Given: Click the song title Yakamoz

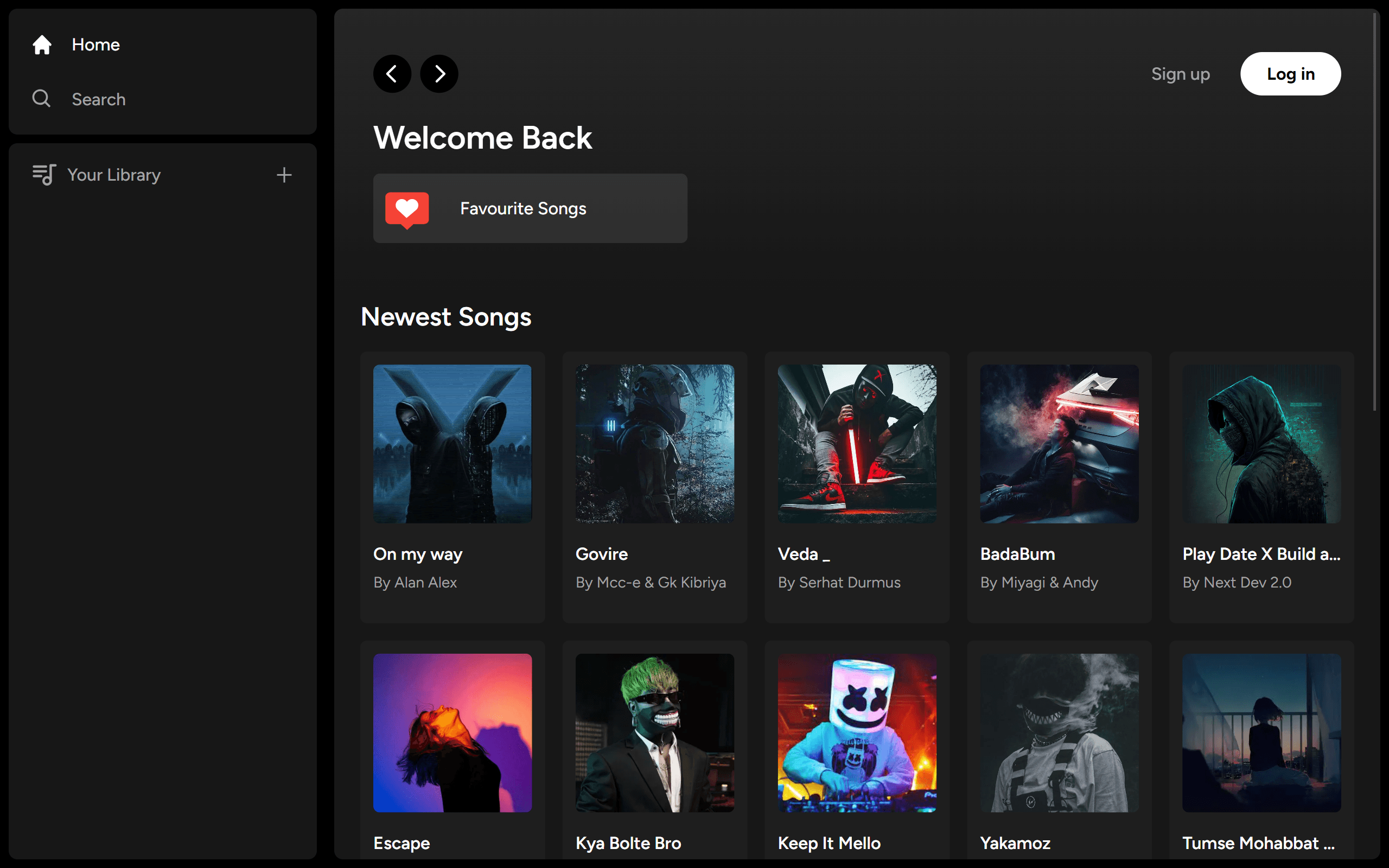Looking at the screenshot, I should (1015, 843).
